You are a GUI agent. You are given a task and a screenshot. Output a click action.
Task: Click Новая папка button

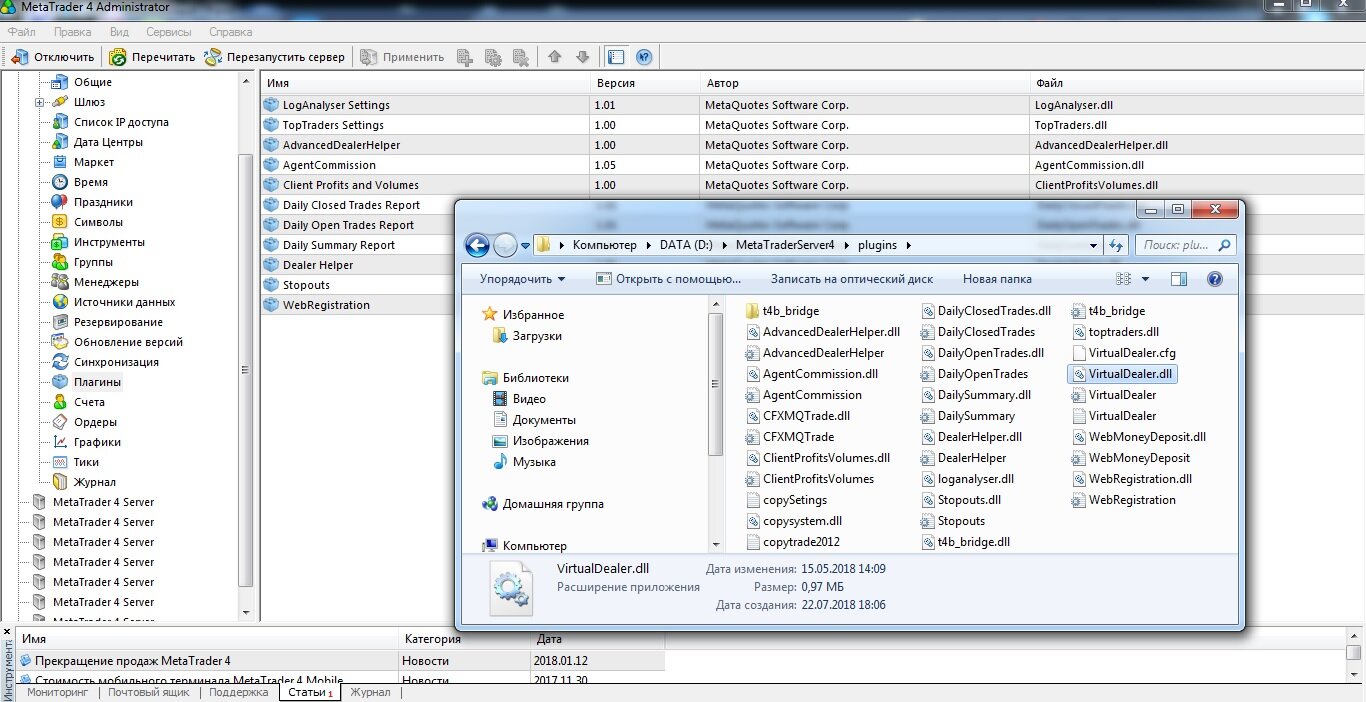click(x=997, y=279)
